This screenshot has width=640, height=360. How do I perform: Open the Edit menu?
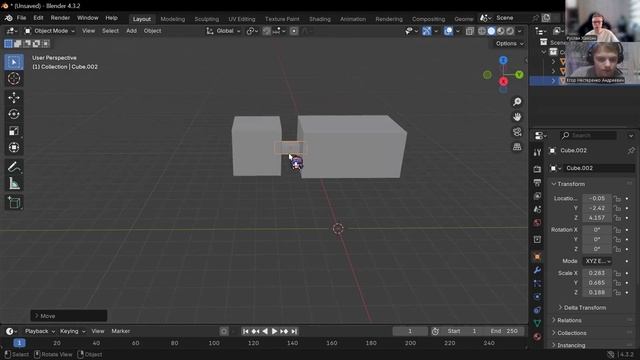coord(38,18)
